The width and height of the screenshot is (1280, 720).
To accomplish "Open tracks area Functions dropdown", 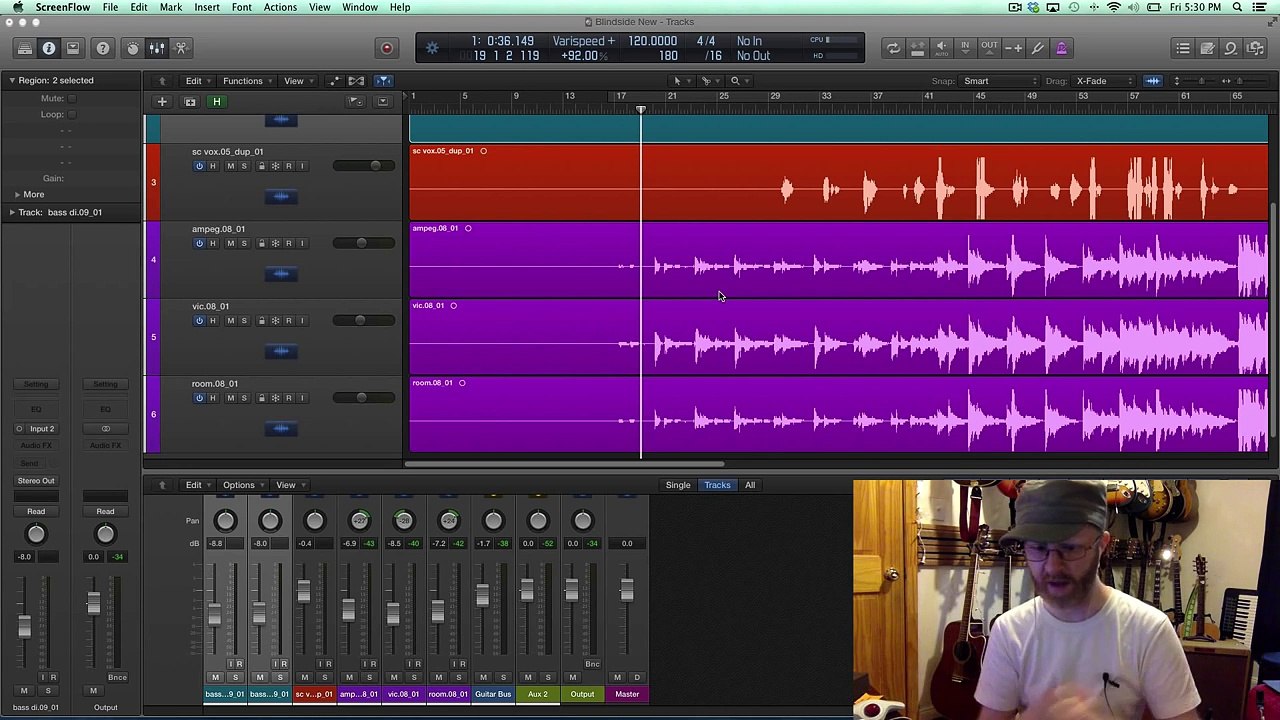I will click(246, 81).
